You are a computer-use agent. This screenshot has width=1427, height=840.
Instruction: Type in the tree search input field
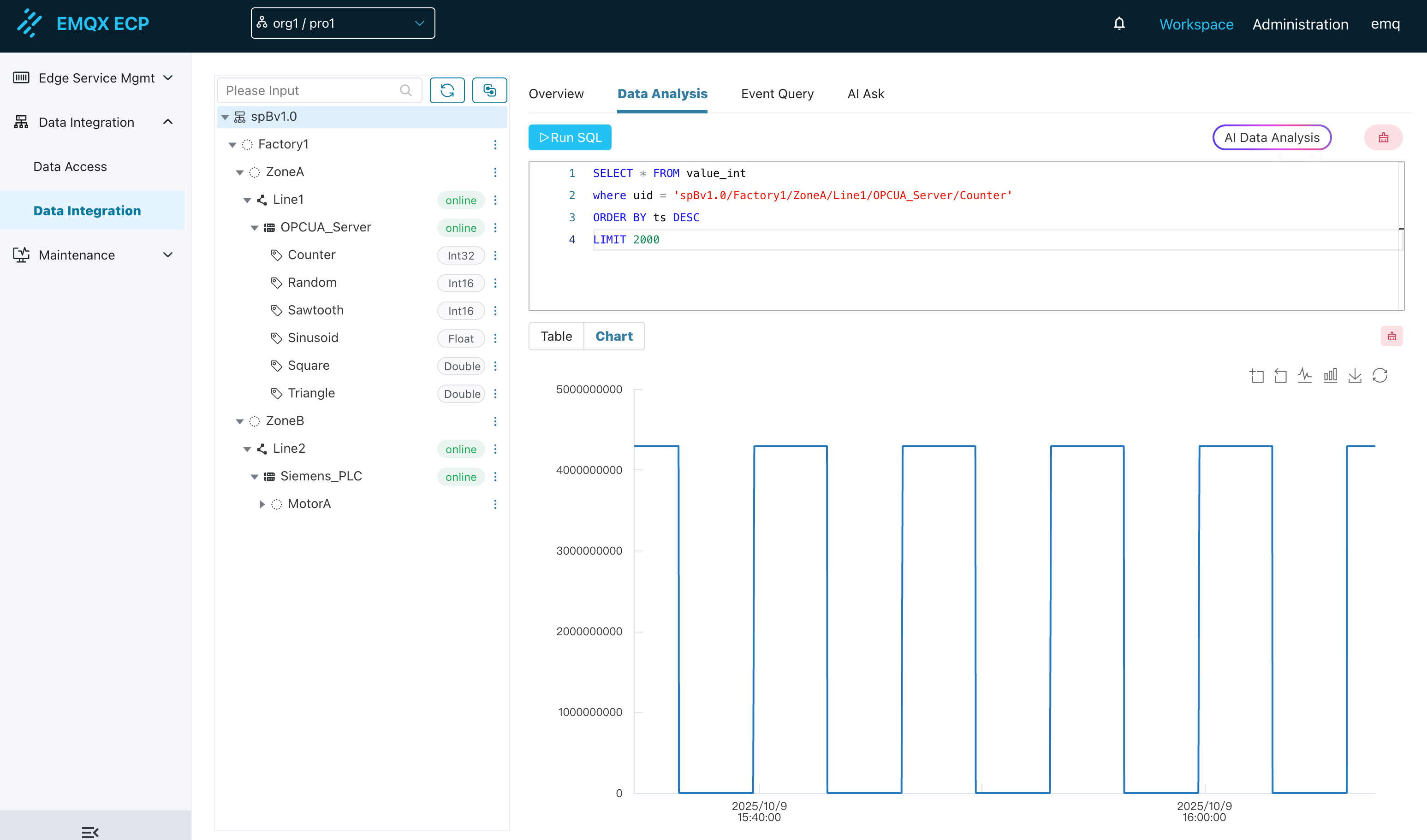[311, 90]
